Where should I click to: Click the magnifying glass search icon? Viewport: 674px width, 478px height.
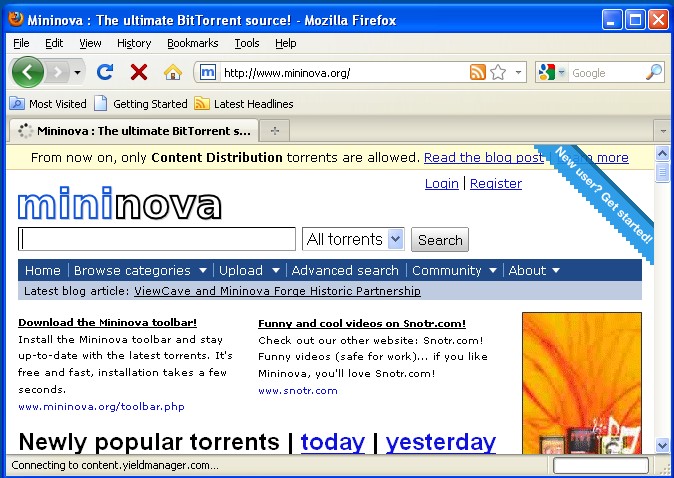[654, 72]
